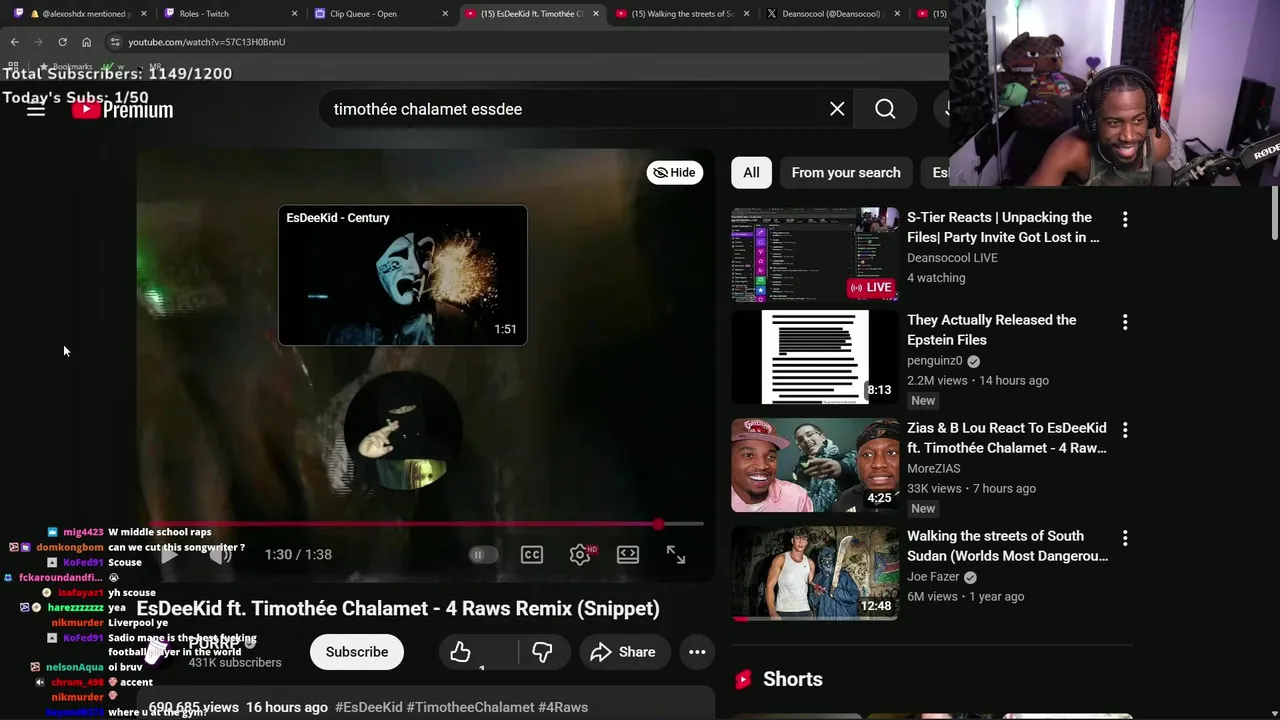Reload the page in browser

pyautogui.click(x=62, y=42)
